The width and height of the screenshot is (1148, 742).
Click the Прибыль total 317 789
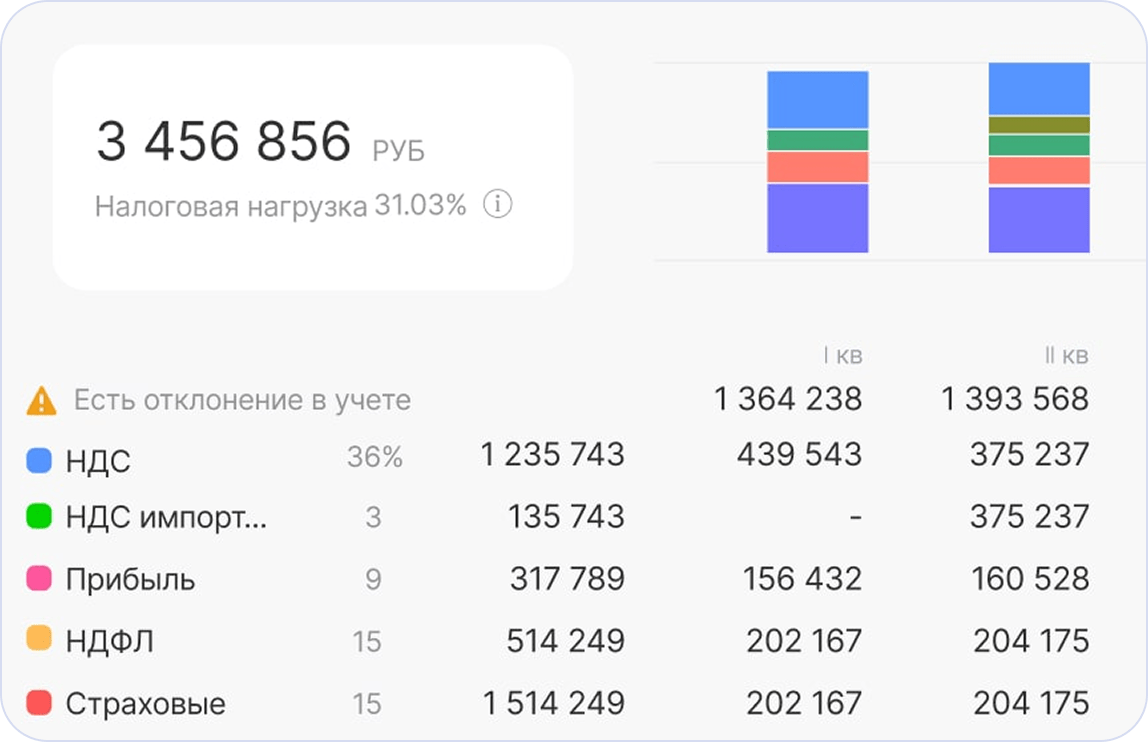point(567,579)
